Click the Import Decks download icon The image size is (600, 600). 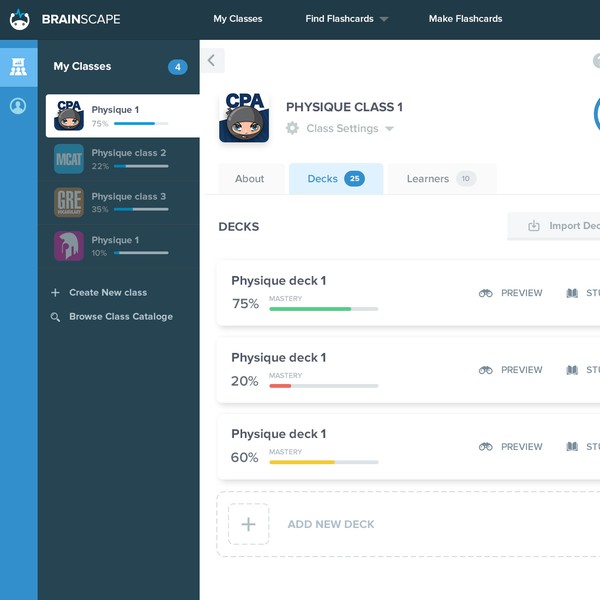(x=534, y=226)
